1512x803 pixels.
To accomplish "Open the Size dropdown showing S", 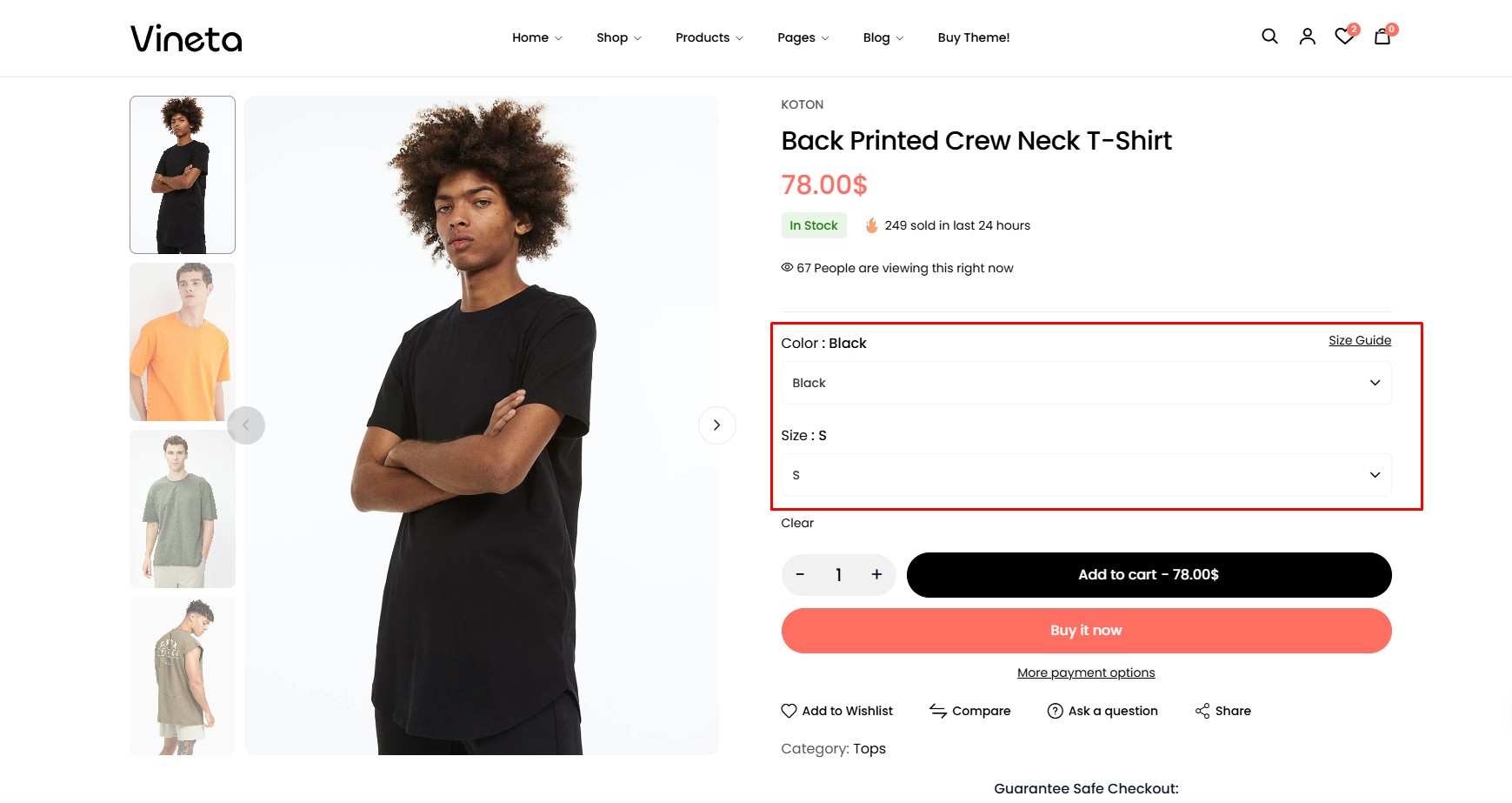I will (x=1086, y=475).
